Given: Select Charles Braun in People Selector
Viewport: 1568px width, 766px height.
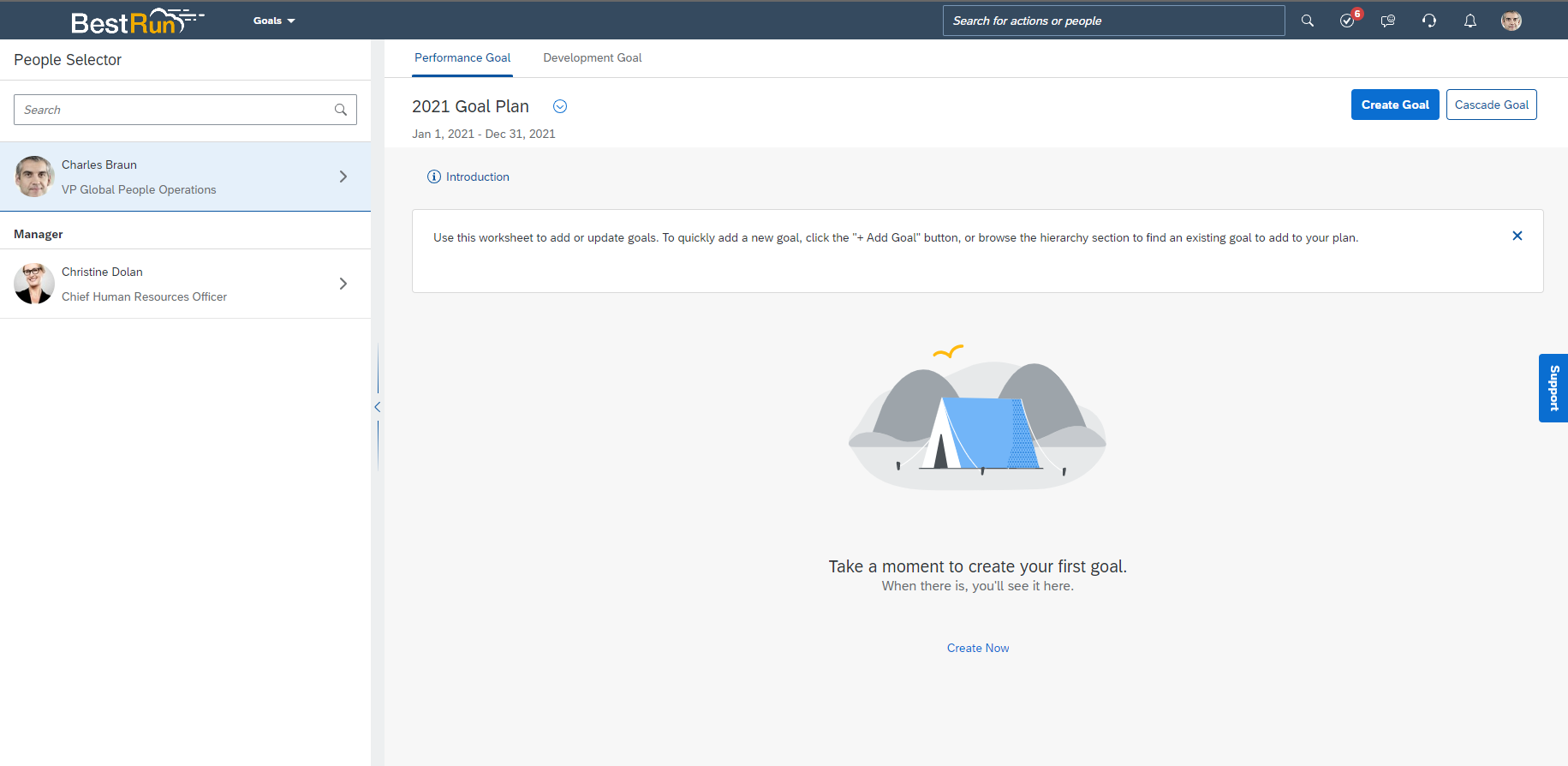Looking at the screenshot, I should tap(185, 177).
